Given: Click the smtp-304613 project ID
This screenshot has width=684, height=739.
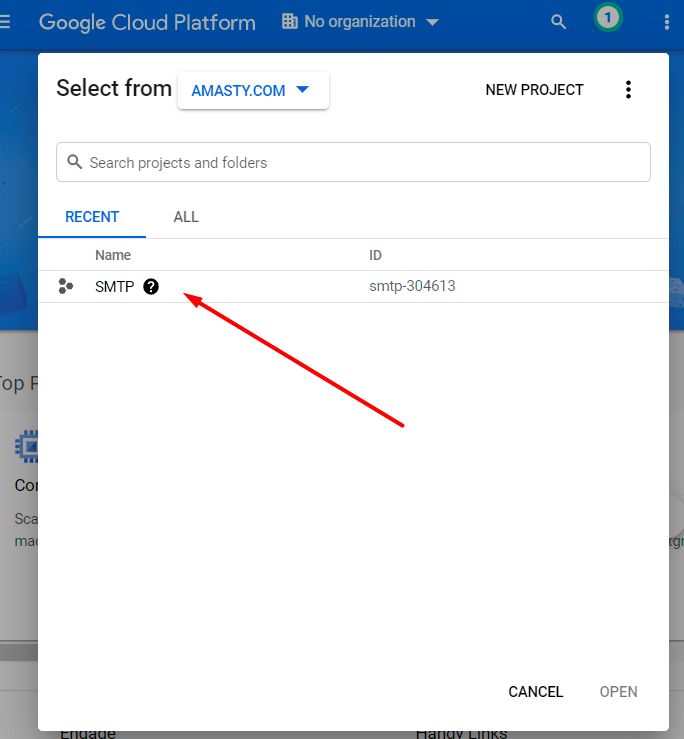Looking at the screenshot, I should [x=412, y=287].
